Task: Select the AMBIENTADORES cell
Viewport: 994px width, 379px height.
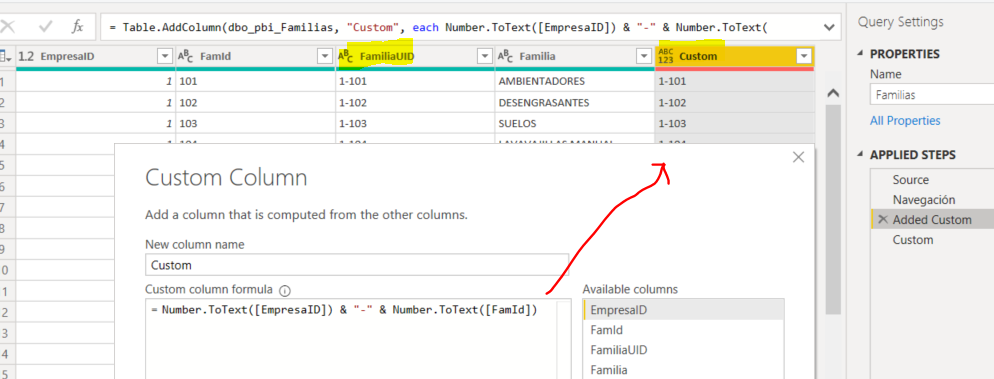Action: 574,81
